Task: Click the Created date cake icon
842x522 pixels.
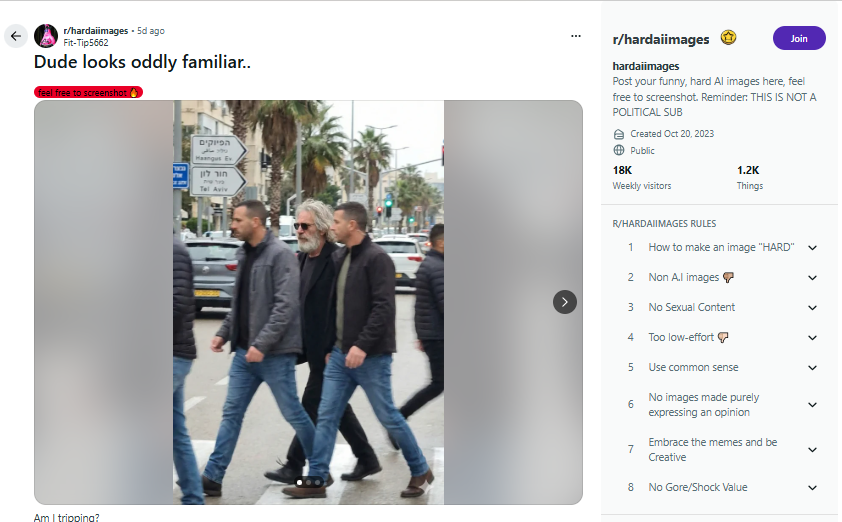Action: point(619,134)
